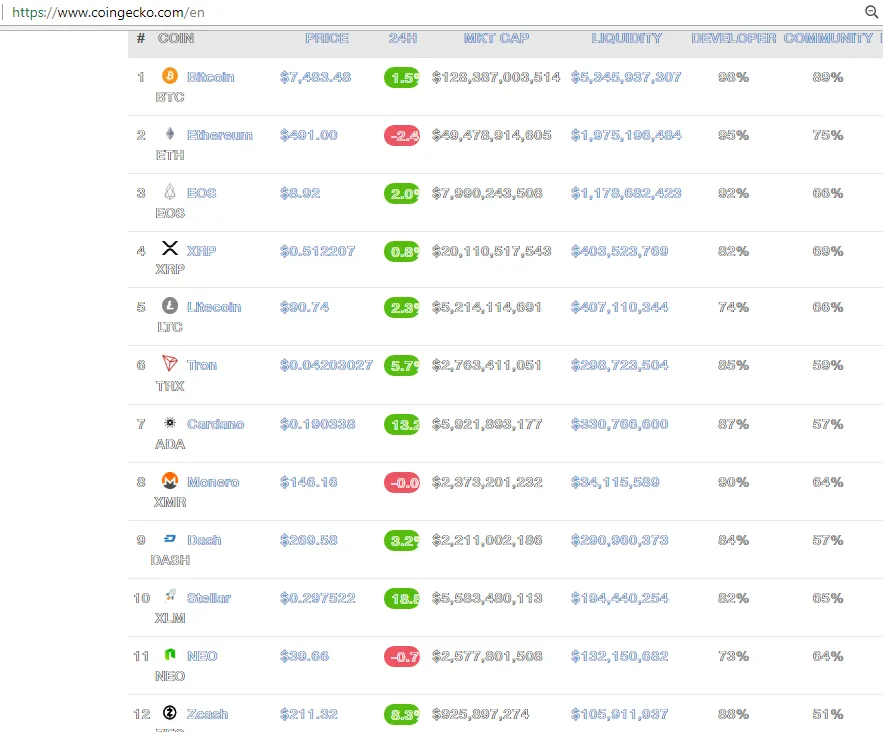The width and height of the screenshot is (883, 732).
Task: Click the Bitcoin coin logo
Action: (x=170, y=75)
